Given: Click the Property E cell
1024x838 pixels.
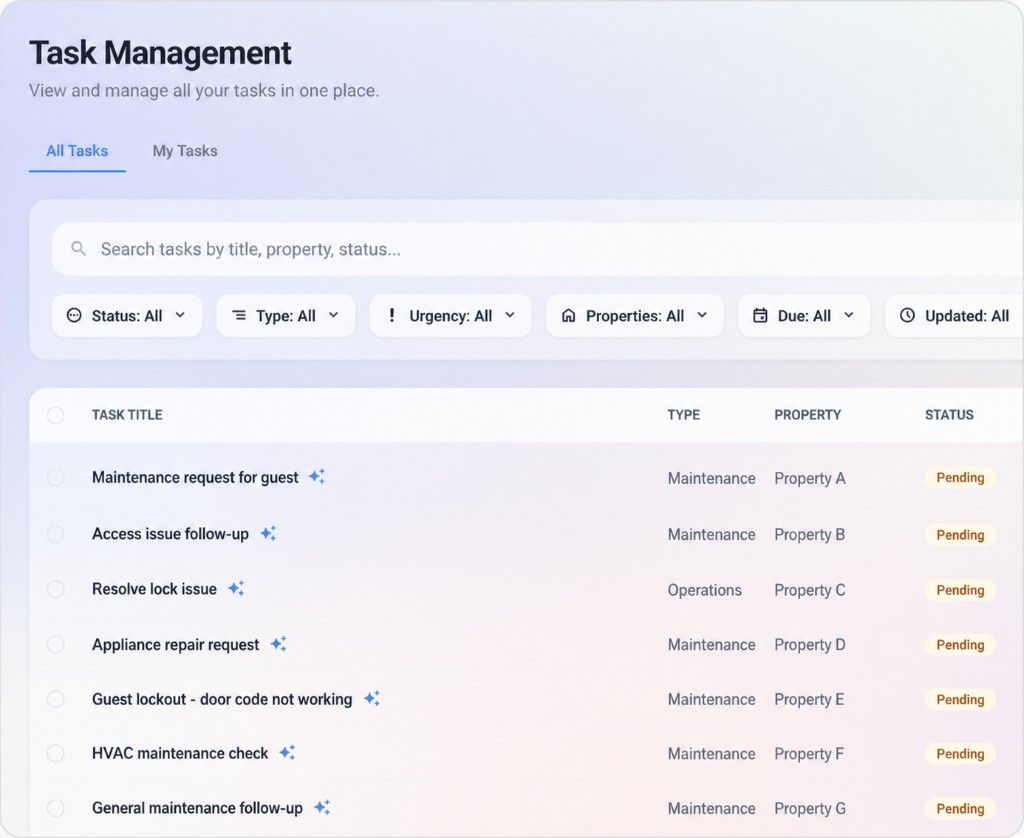Looking at the screenshot, I should [809, 700].
